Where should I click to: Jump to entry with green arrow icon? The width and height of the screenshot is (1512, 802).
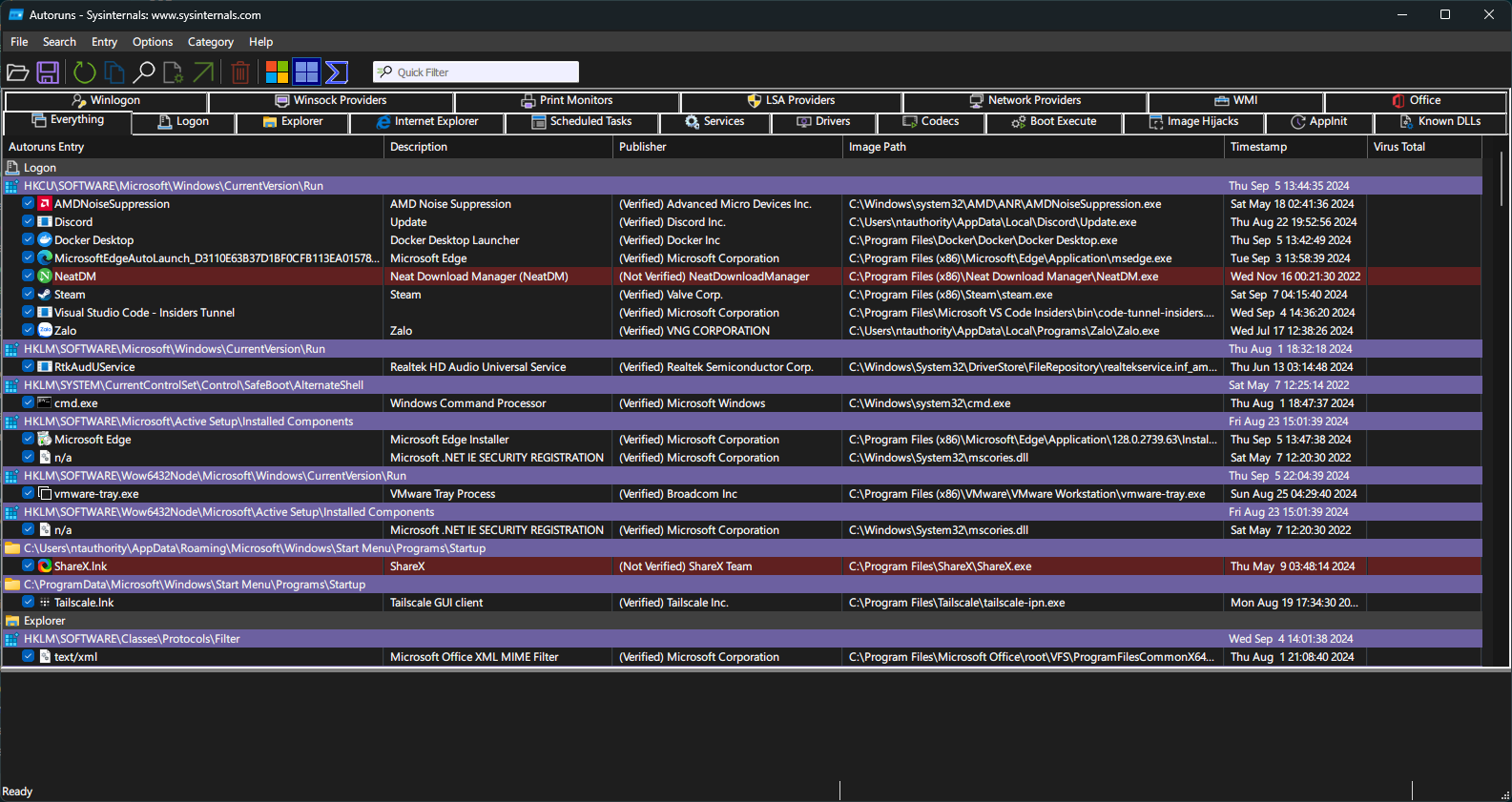click(x=203, y=72)
